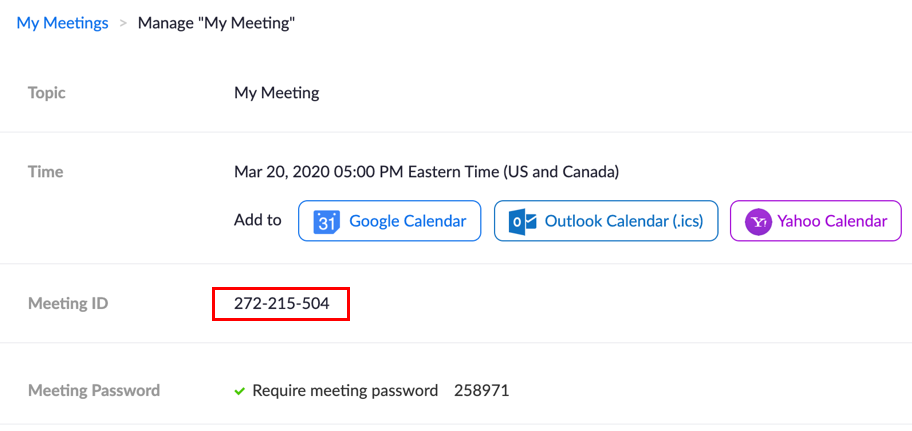The height and width of the screenshot is (431, 912).
Task: Add meeting via Google Calendar text
Action: click(x=408, y=221)
